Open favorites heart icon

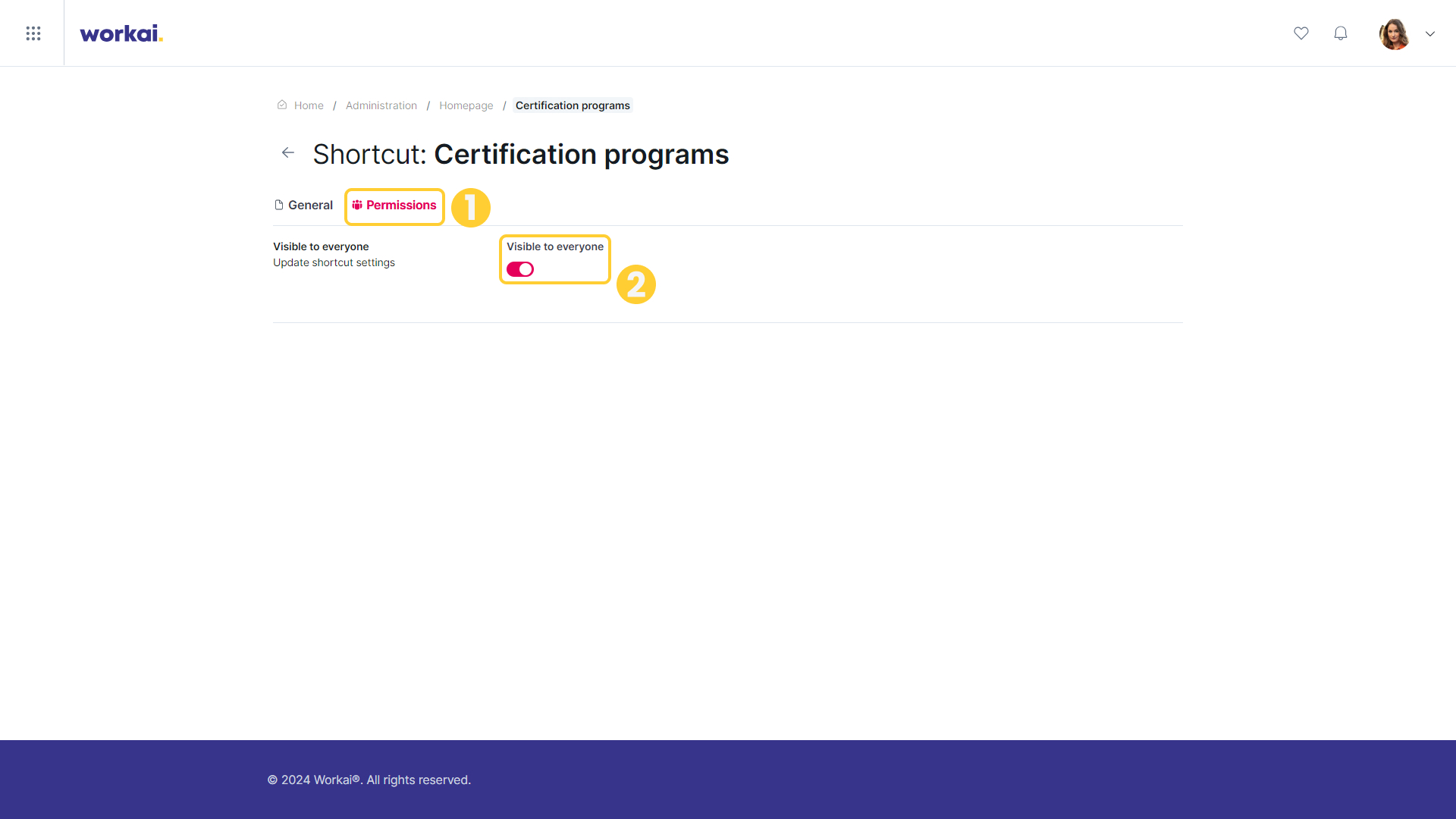[1301, 33]
